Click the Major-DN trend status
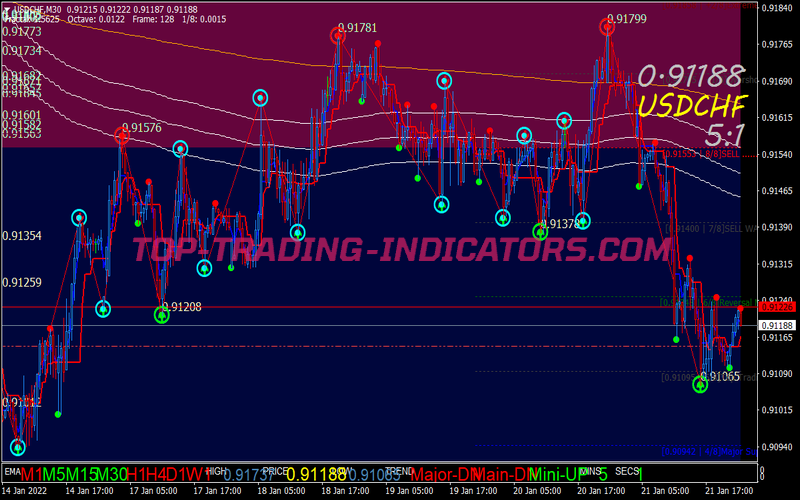This screenshot has width=800, height=500. [x=443, y=474]
